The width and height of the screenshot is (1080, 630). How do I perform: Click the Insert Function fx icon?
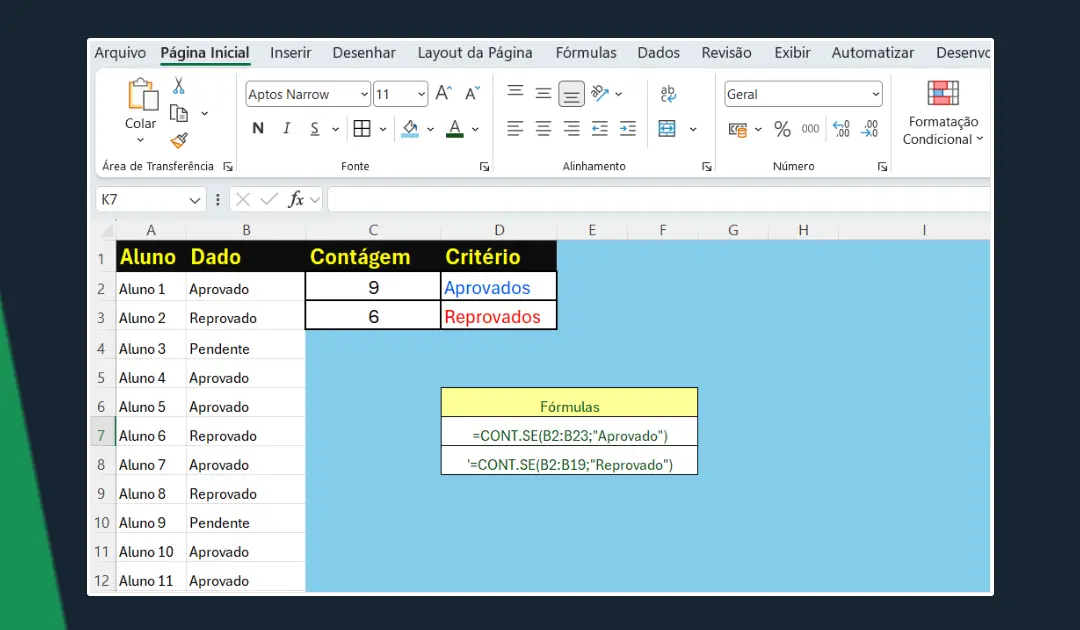pos(296,200)
